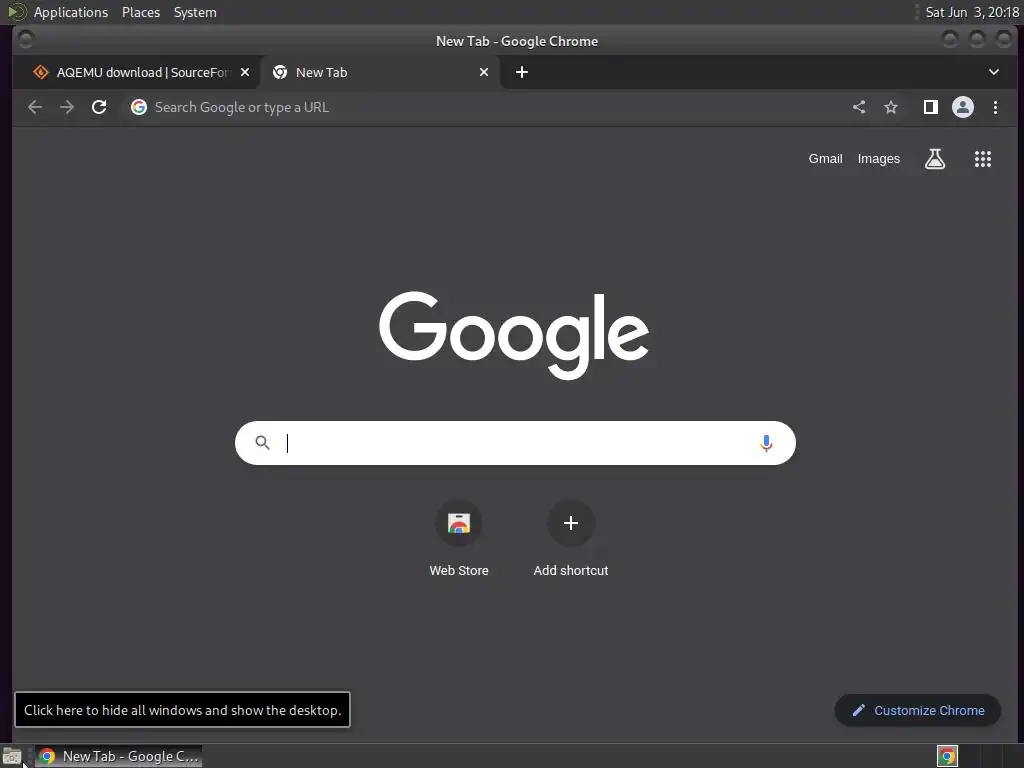This screenshot has height=768, width=1024.
Task: Reload the current page
Action: click(x=99, y=107)
